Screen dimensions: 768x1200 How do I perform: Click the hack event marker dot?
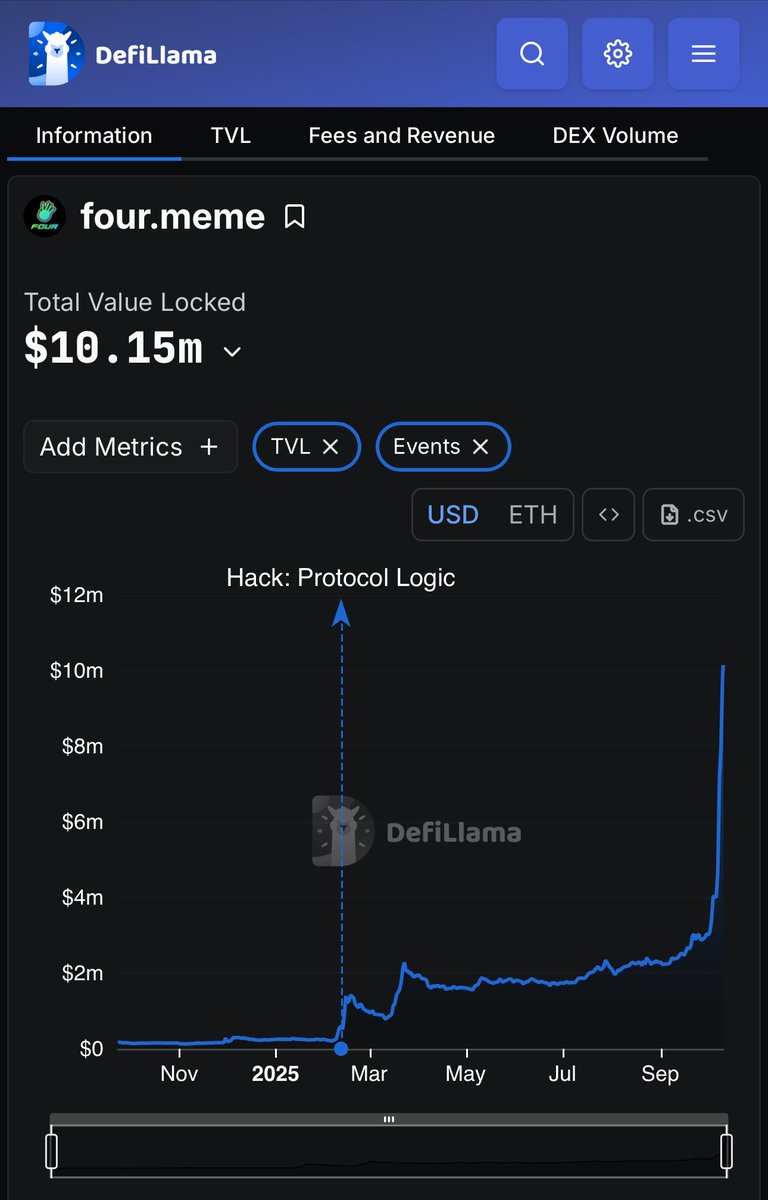click(341, 1048)
